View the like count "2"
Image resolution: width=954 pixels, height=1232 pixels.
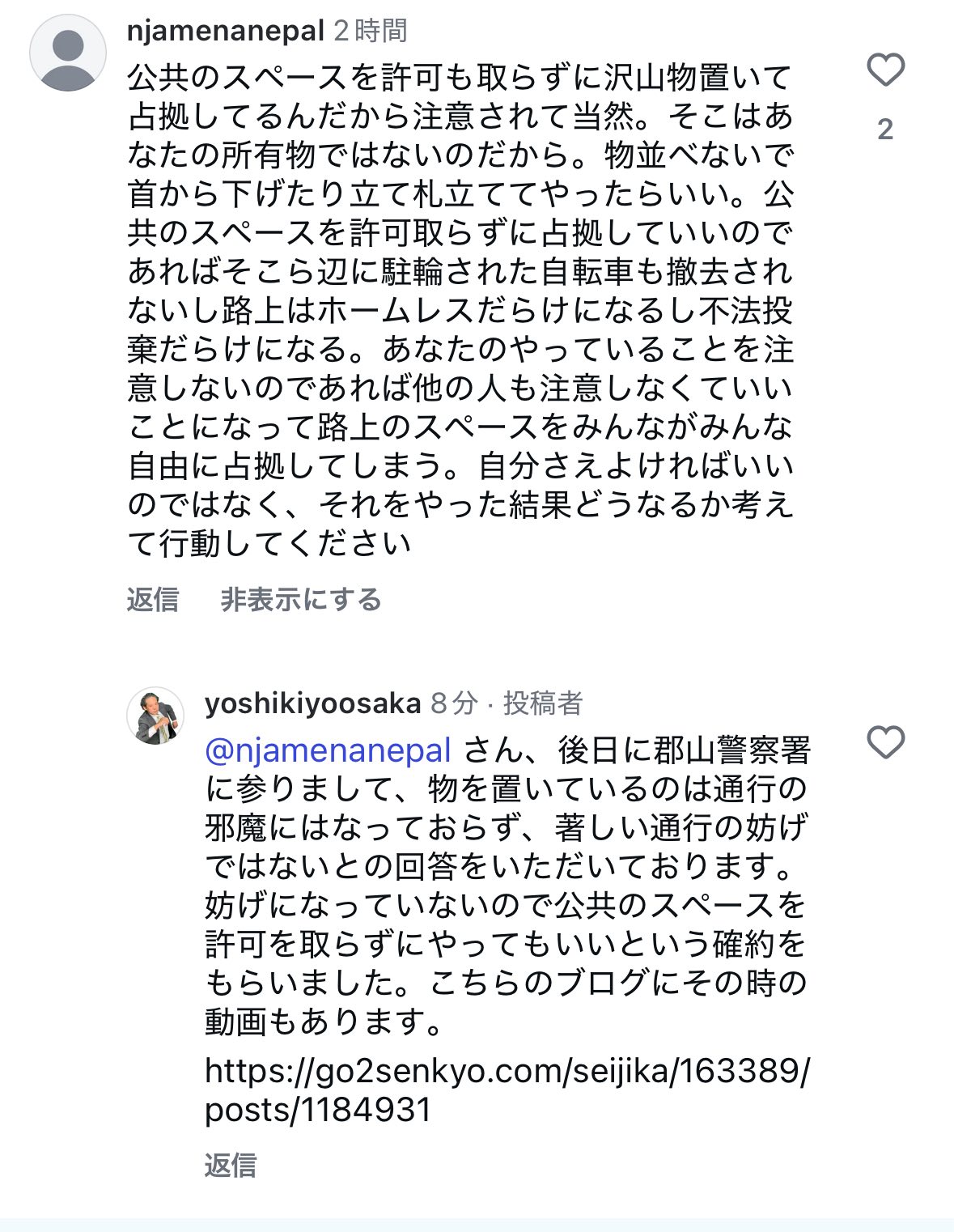(885, 130)
